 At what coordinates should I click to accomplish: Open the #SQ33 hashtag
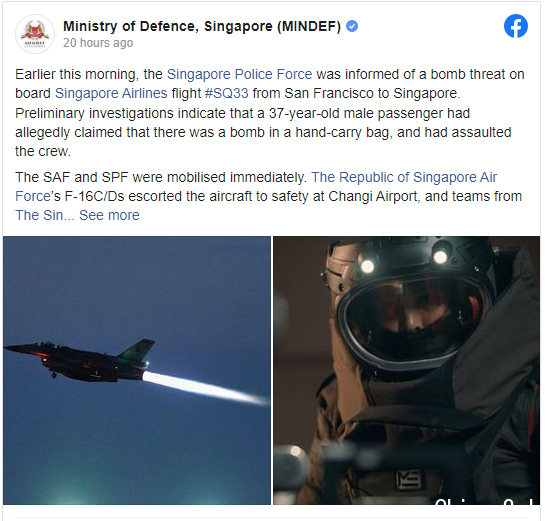pos(227,93)
